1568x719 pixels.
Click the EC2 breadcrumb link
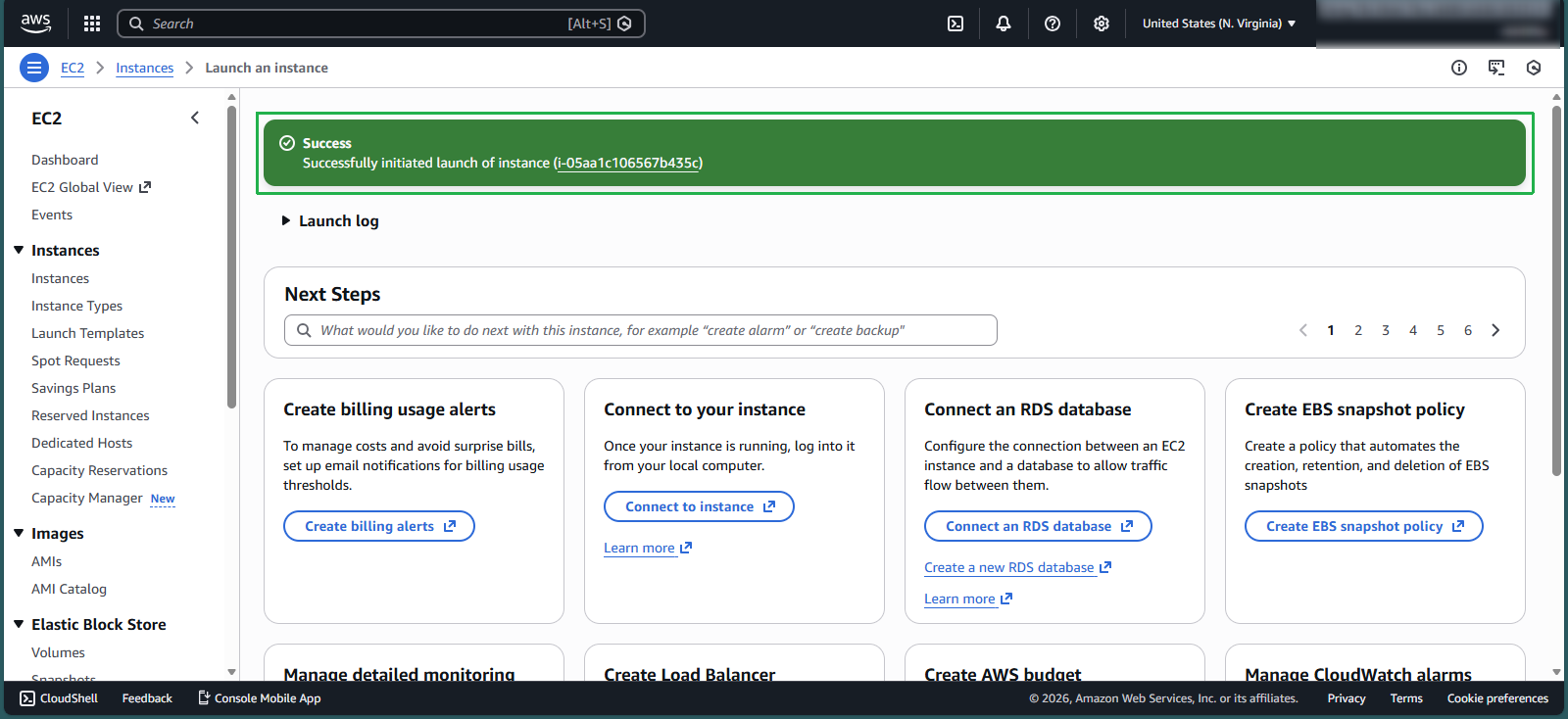click(73, 68)
